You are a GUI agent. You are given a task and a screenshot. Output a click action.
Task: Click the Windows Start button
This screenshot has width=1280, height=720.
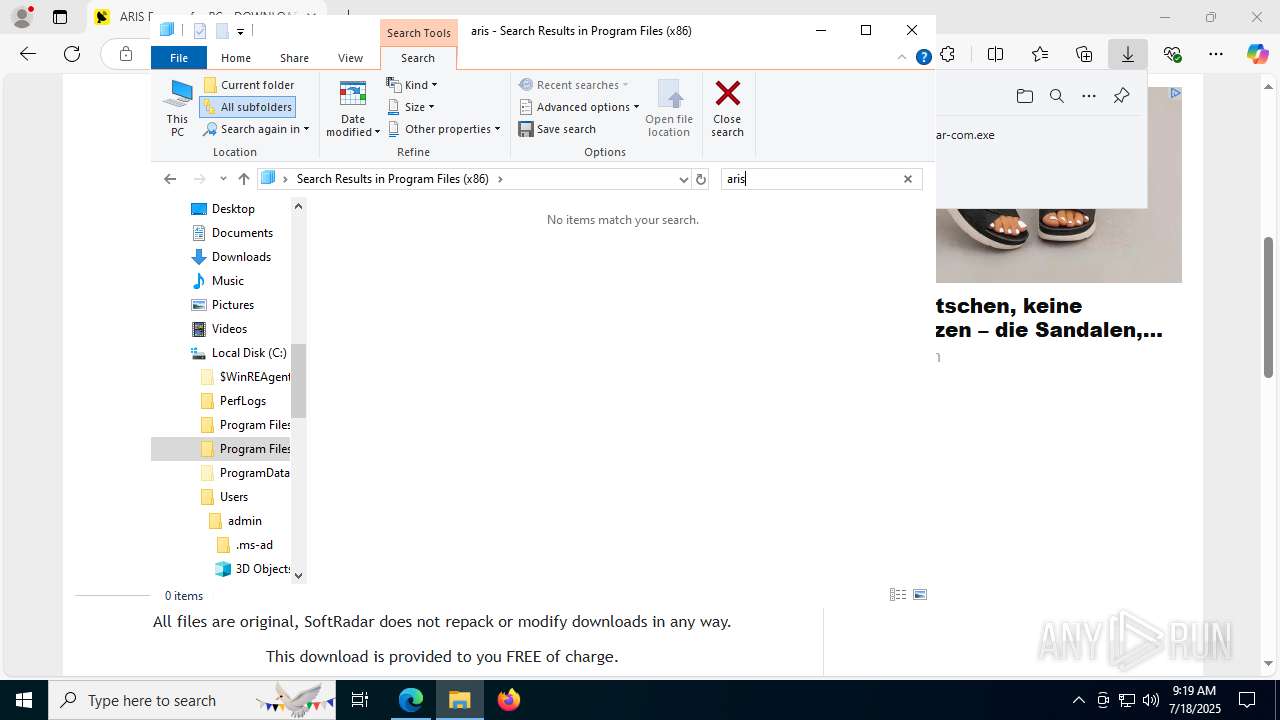pyautogui.click(x=24, y=700)
